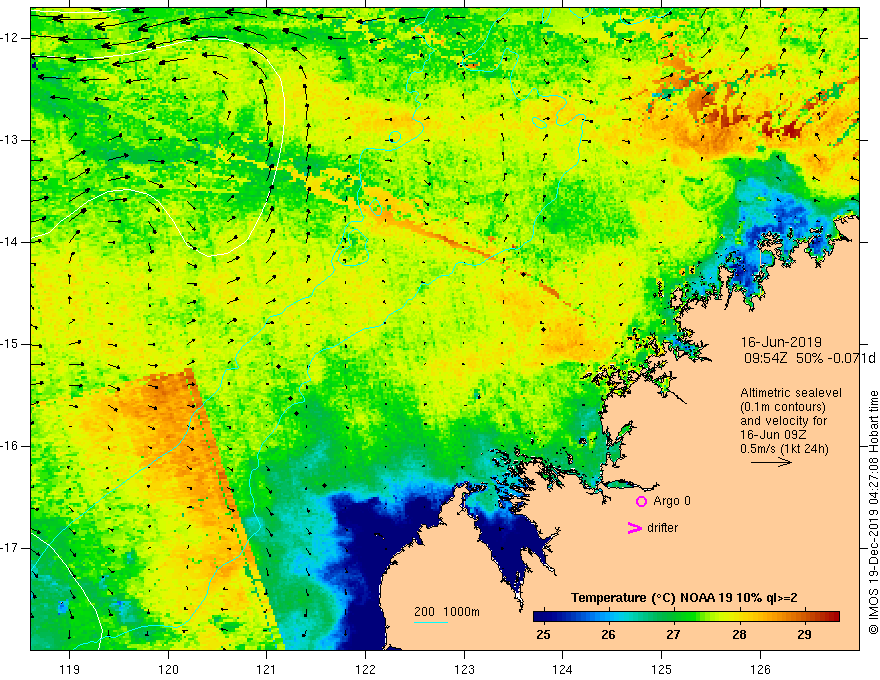
Task: Click the 122 longitude axis label
Action: [x=365, y=670]
